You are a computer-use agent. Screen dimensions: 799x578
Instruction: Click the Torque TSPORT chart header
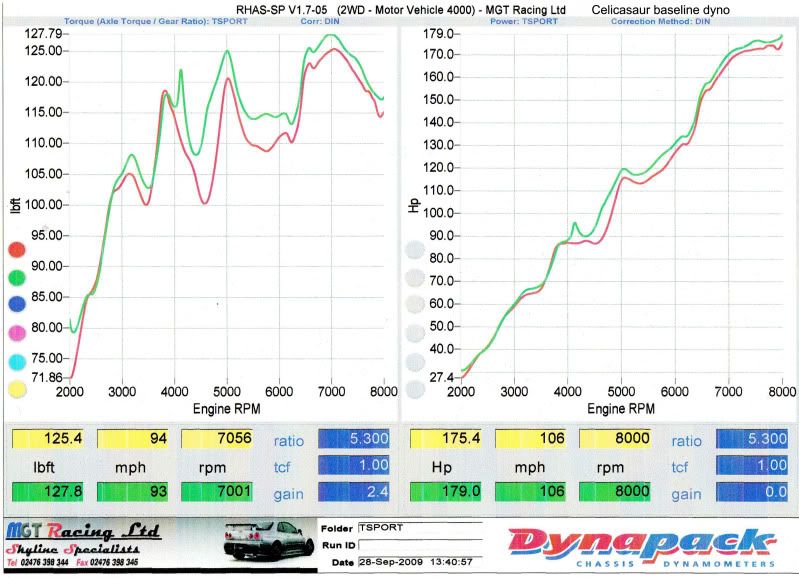[x=155, y=21]
